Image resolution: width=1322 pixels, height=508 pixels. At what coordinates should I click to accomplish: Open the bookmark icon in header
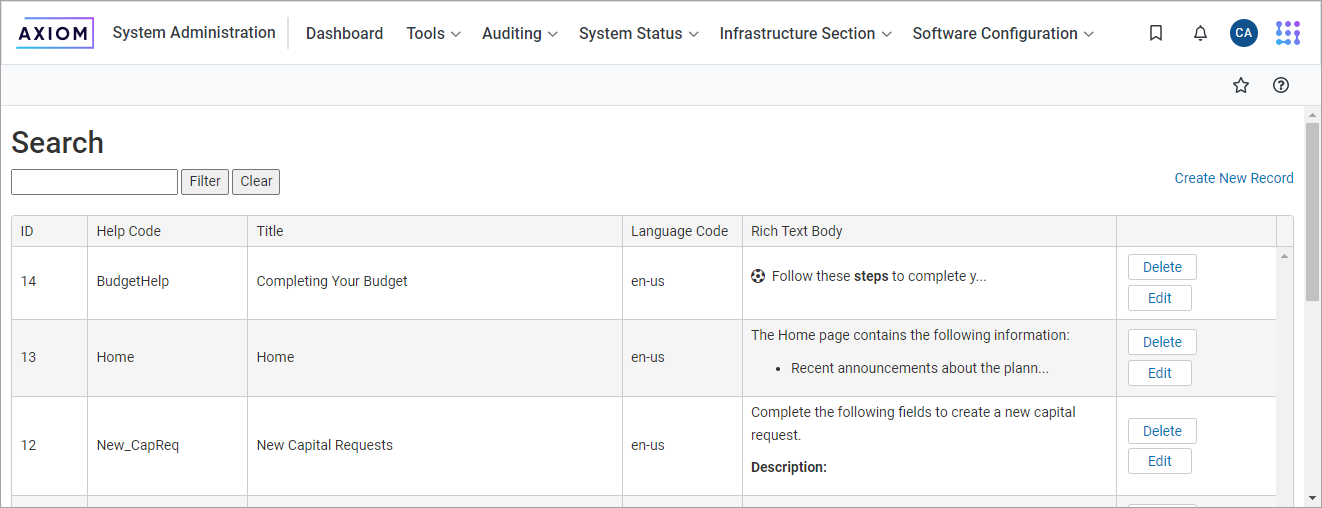pyautogui.click(x=1156, y=33)
